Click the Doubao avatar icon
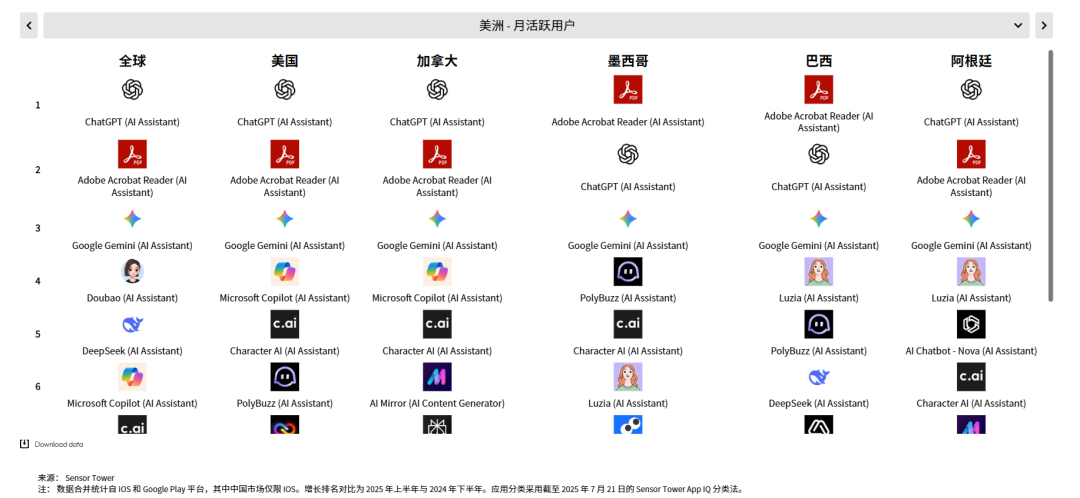This screenshot has height=498, width=1080. click(132, 271)
